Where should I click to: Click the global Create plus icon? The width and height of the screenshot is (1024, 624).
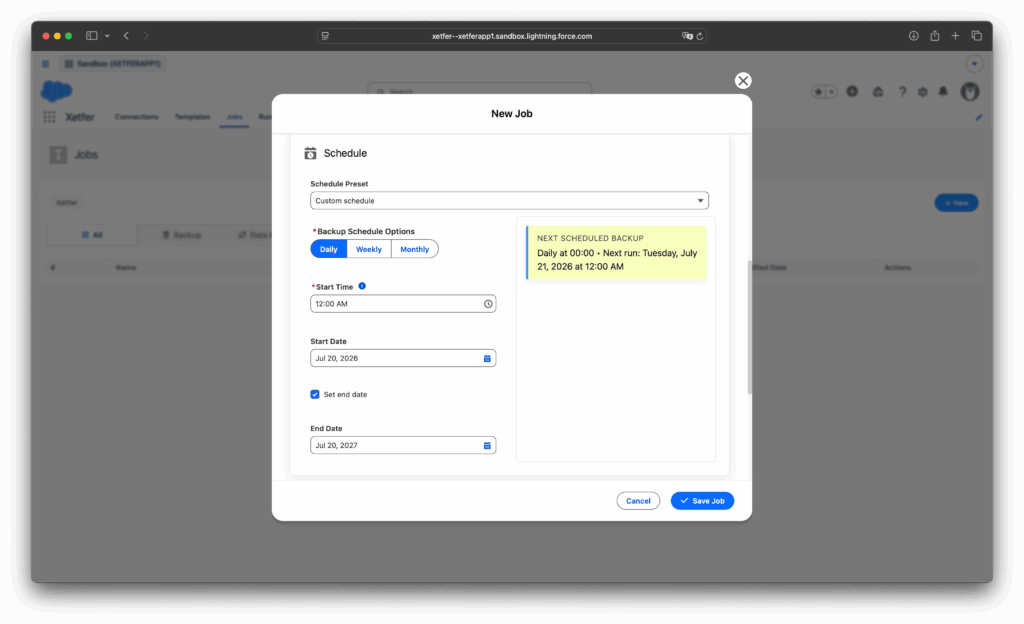point(852,91)
